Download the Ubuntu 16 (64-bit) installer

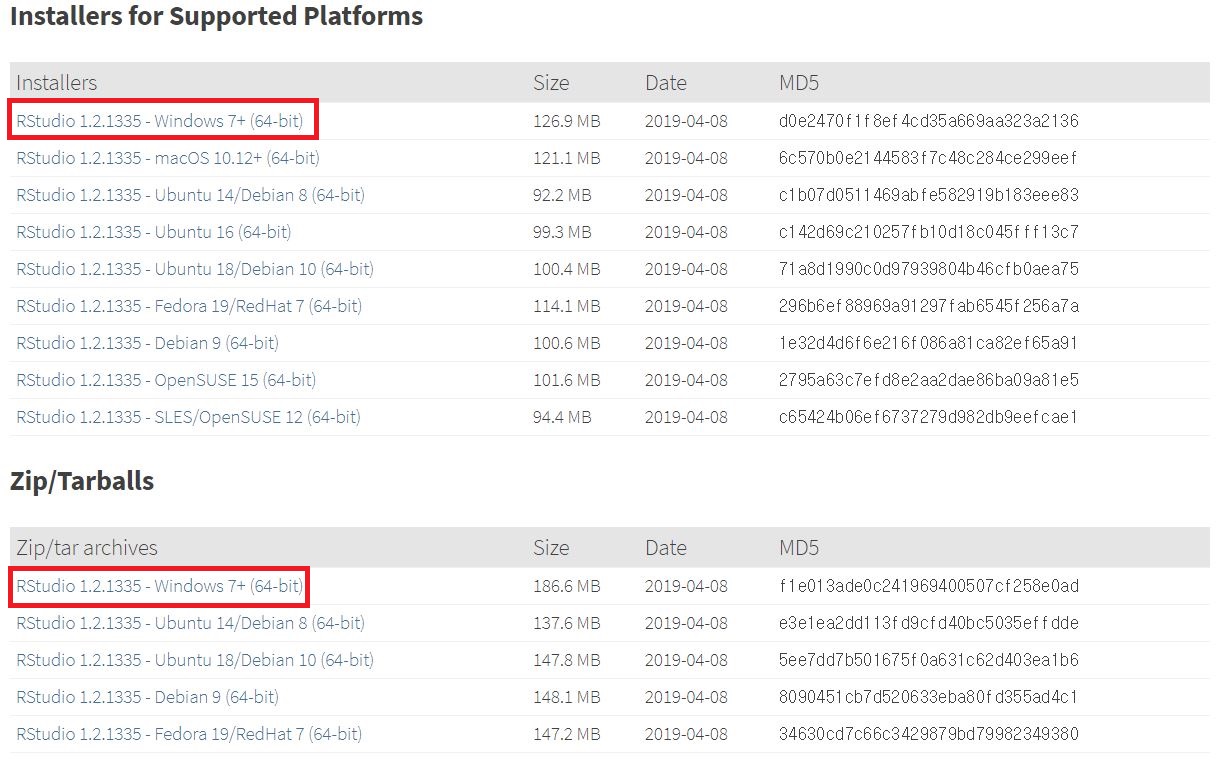[154, 232]
